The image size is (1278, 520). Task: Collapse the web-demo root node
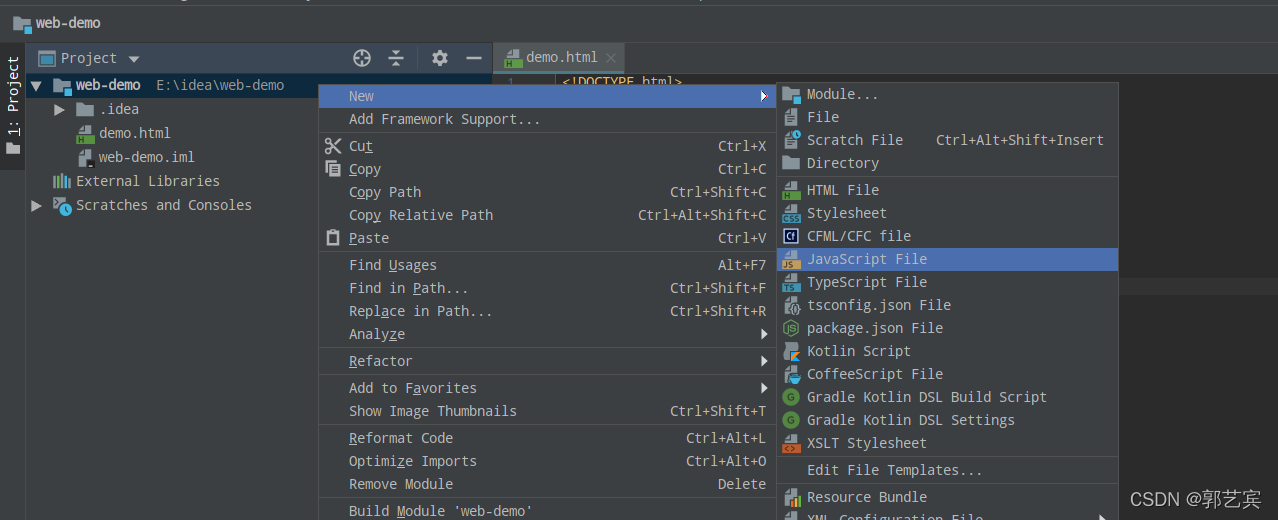pyautogui.click(x=36, y=85)
